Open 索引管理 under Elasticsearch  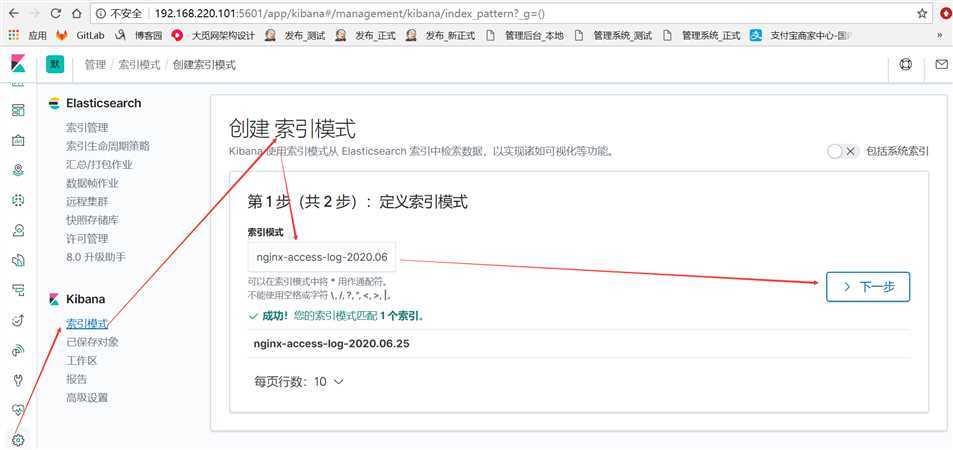pyautogui.click(x=87, y=128)
